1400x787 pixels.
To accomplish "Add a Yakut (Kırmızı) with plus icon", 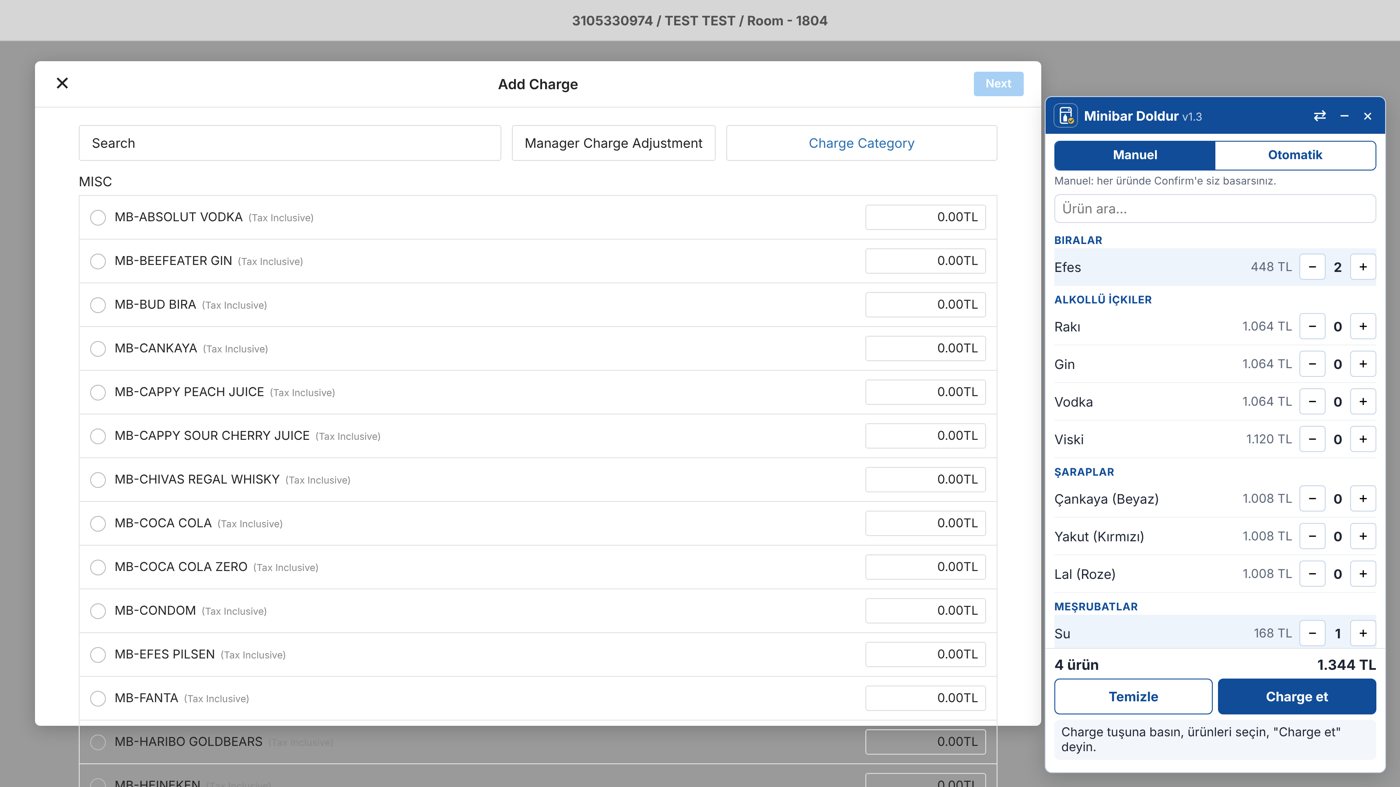I will click(1363, 536).
